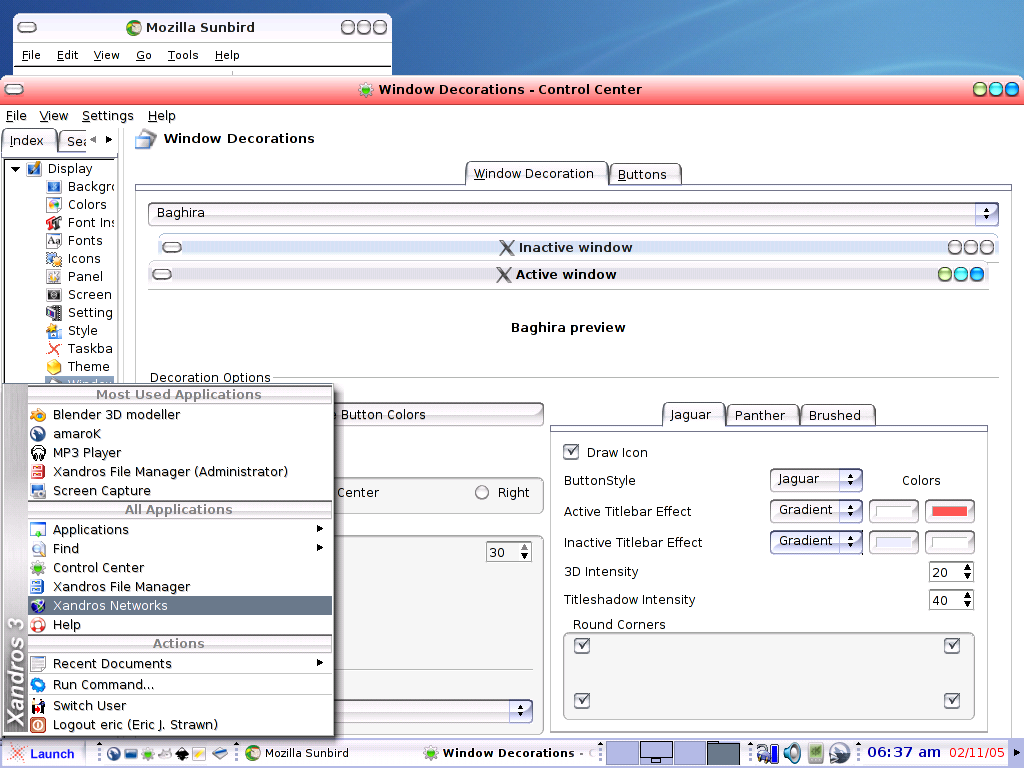The image size is (1024, 768).
Task: Click the notepad pencil icon in quick launch
Action: tap(199, 754)
